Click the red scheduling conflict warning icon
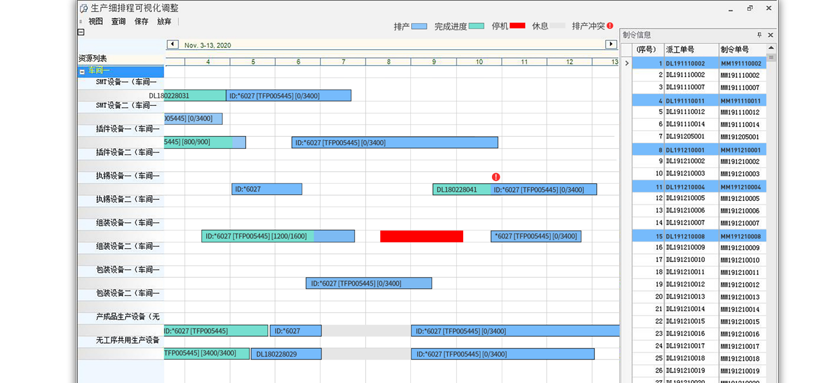The width and height of the screenshot is (832, 383). 496,177
